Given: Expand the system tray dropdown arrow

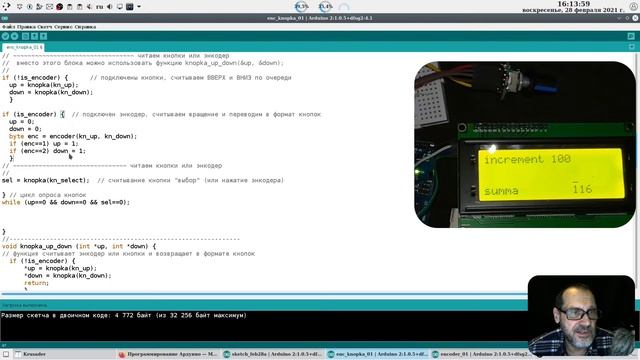Looking at the screenshot, I should (x=139, y=7).
